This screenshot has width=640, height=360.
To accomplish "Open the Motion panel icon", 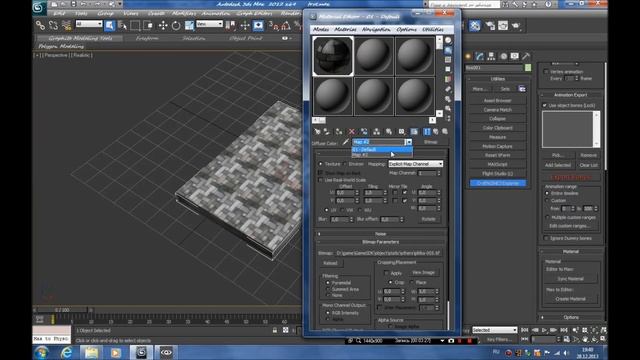I will coord(503,56).
